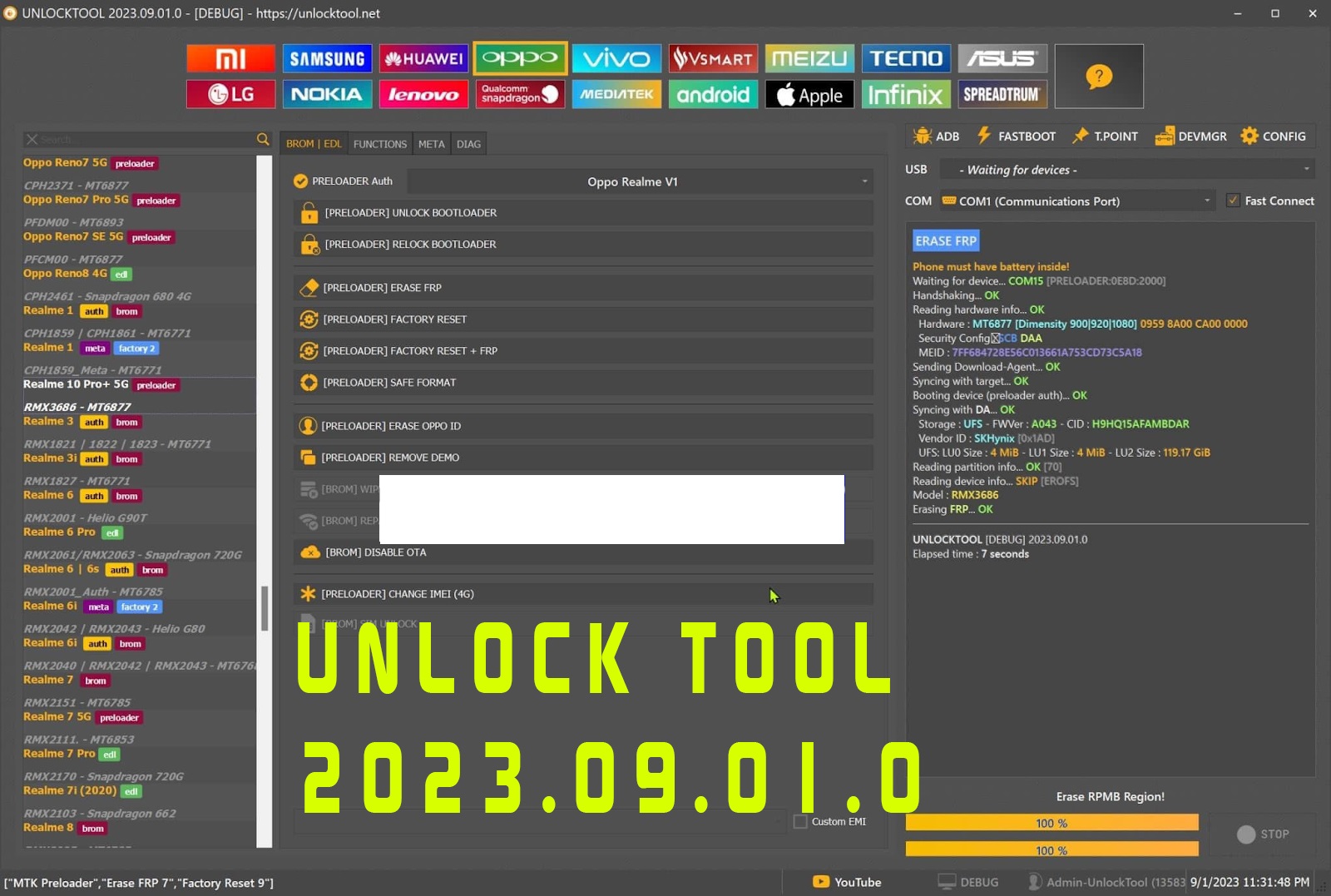Open the ADB tool
The height and width of the screenshot is (896, 1331).
click(x=937, y=136)
